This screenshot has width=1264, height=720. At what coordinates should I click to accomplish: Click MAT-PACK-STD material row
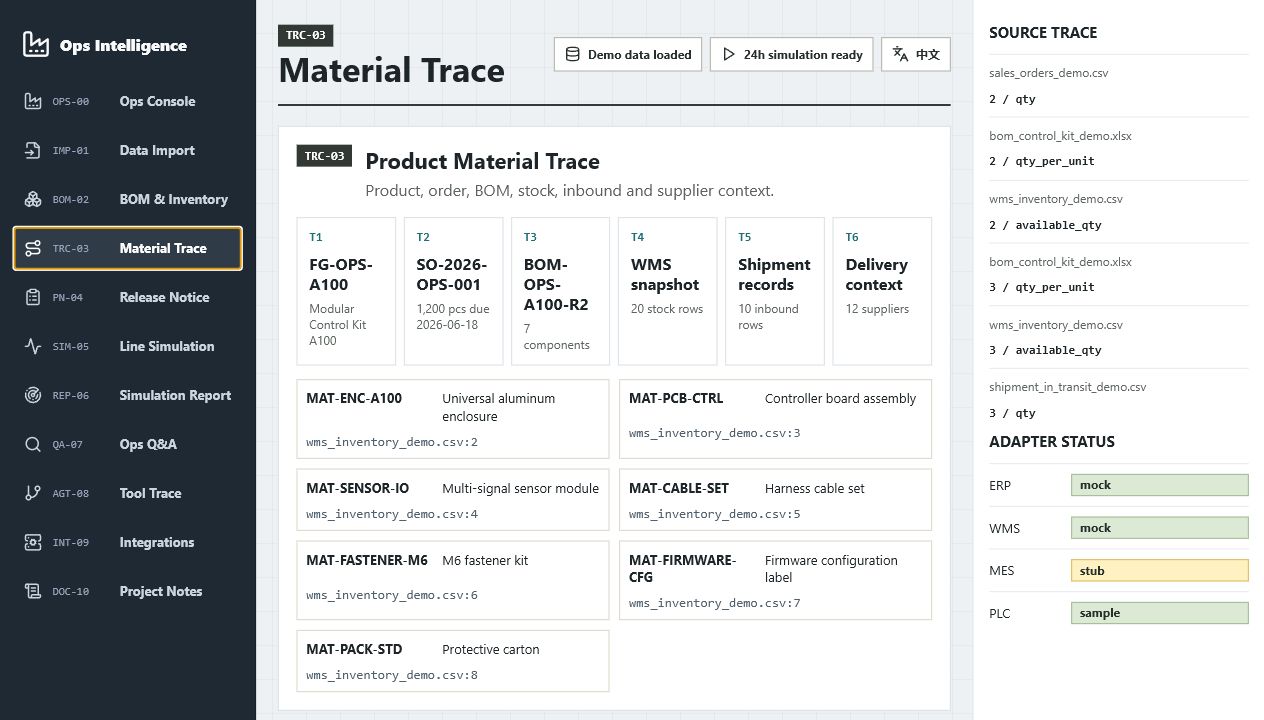453,661
